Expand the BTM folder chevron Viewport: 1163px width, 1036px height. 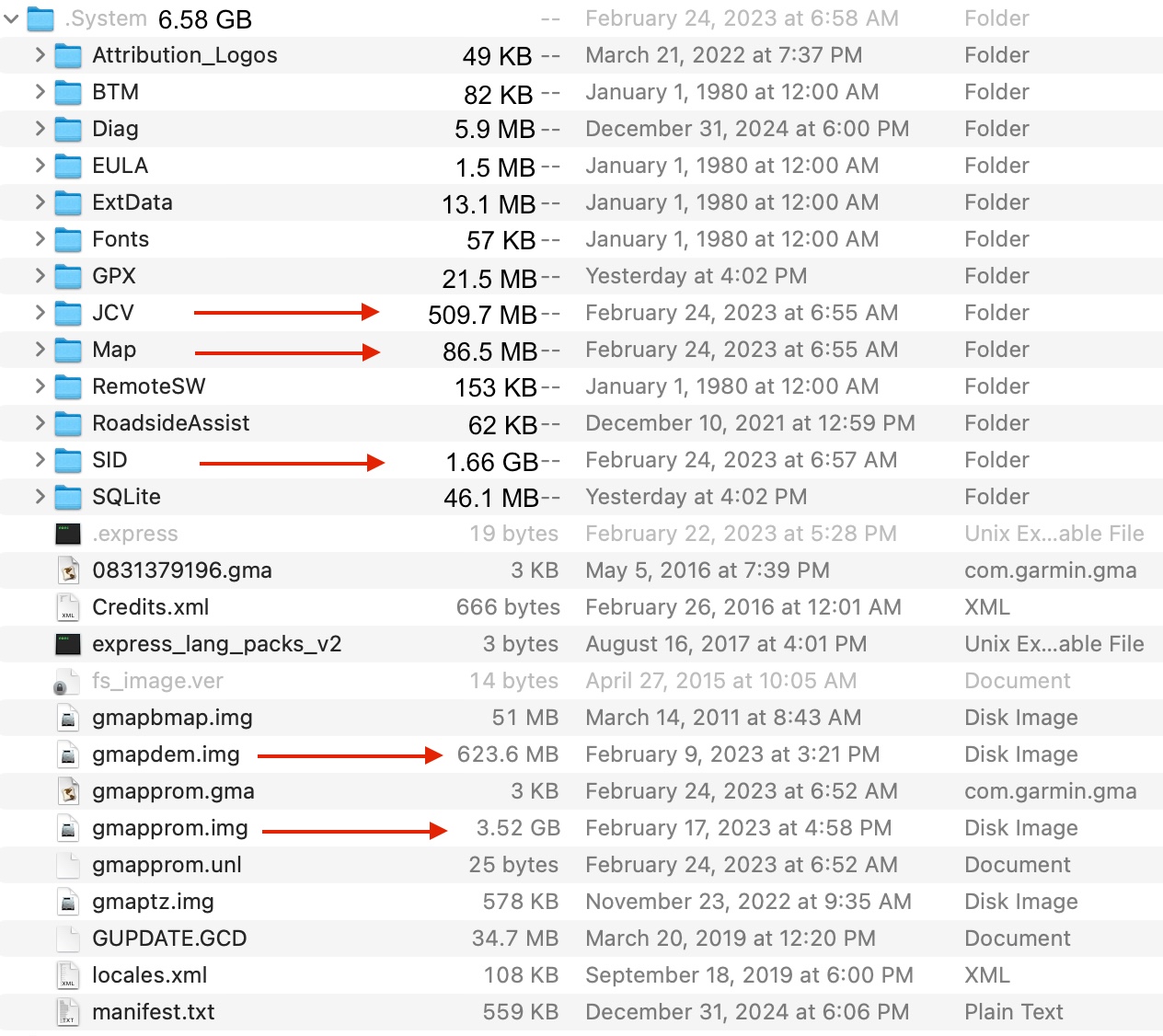click(40, 92)
